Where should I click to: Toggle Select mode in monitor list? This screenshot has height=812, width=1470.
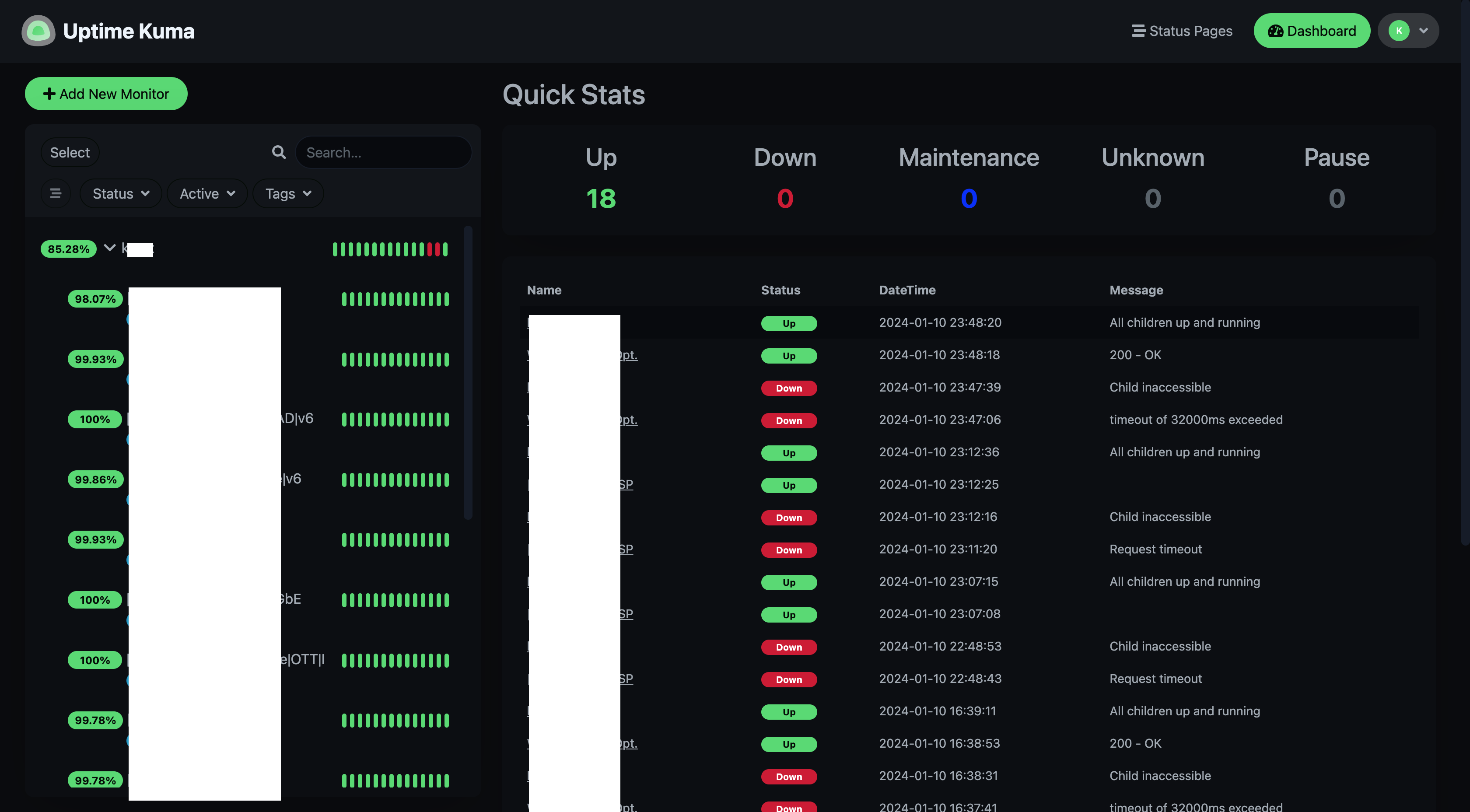70,152
